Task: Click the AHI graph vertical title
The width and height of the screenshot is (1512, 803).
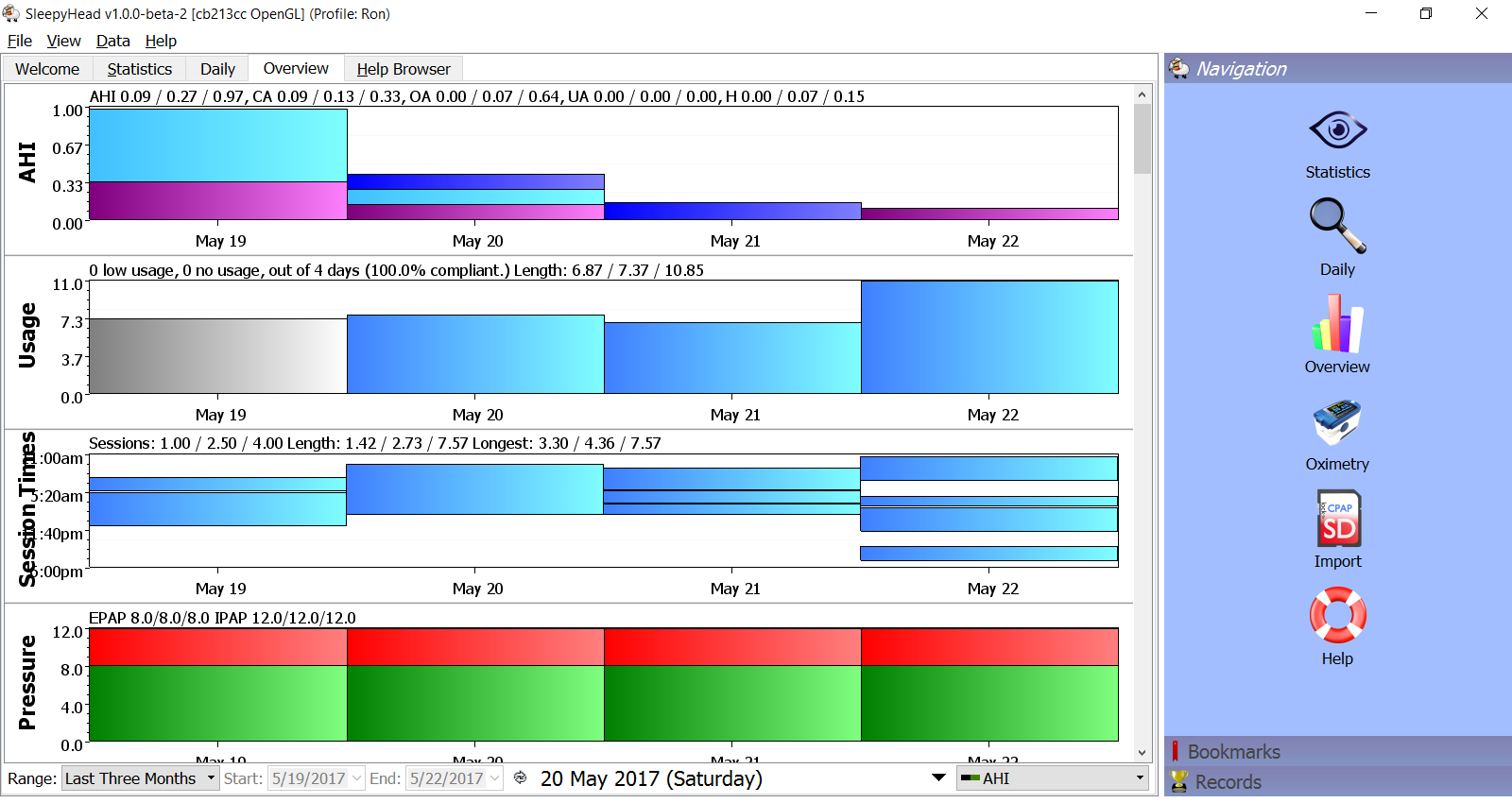Action: (x=27, y=162)
